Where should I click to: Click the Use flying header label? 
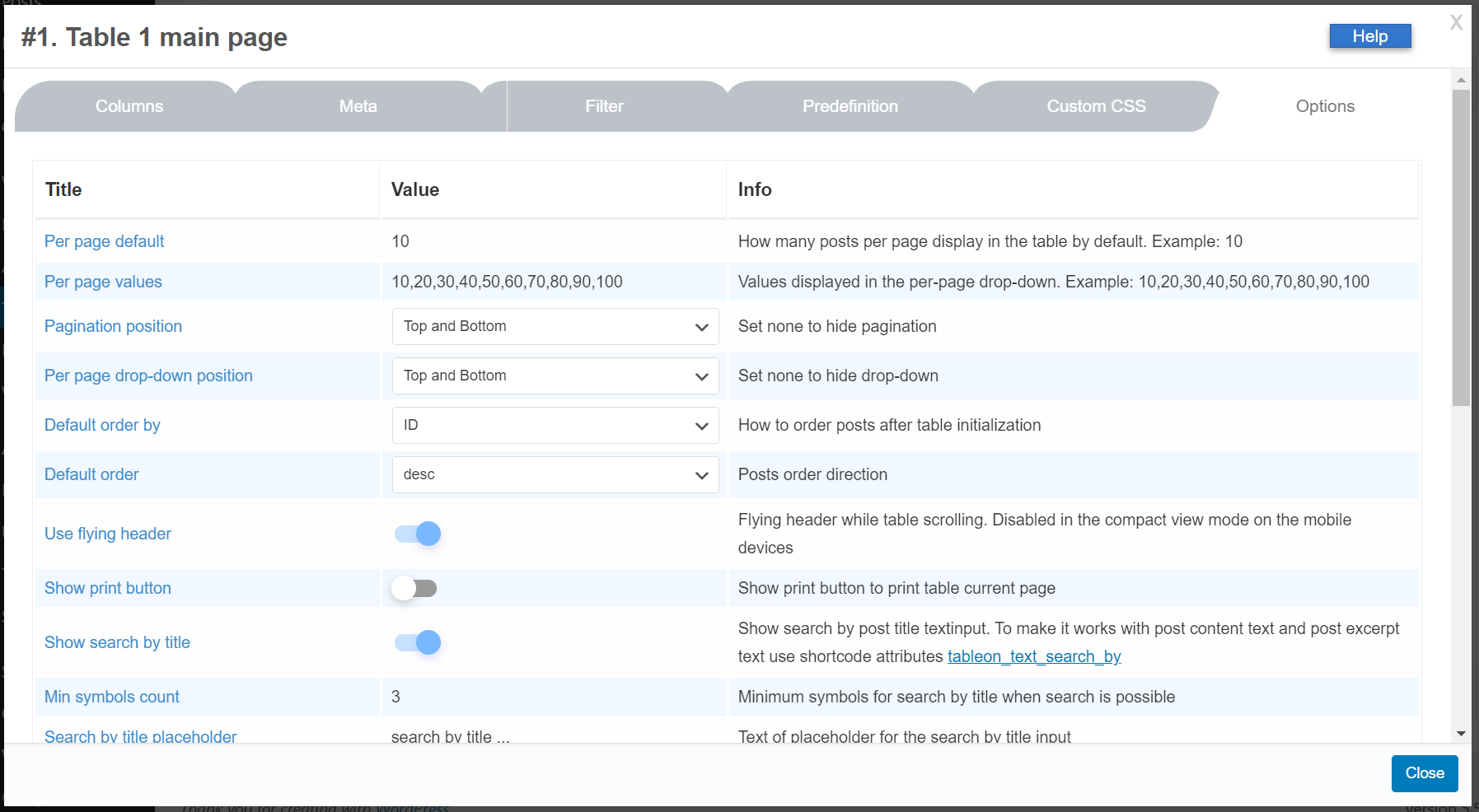[x=108, y=534]
